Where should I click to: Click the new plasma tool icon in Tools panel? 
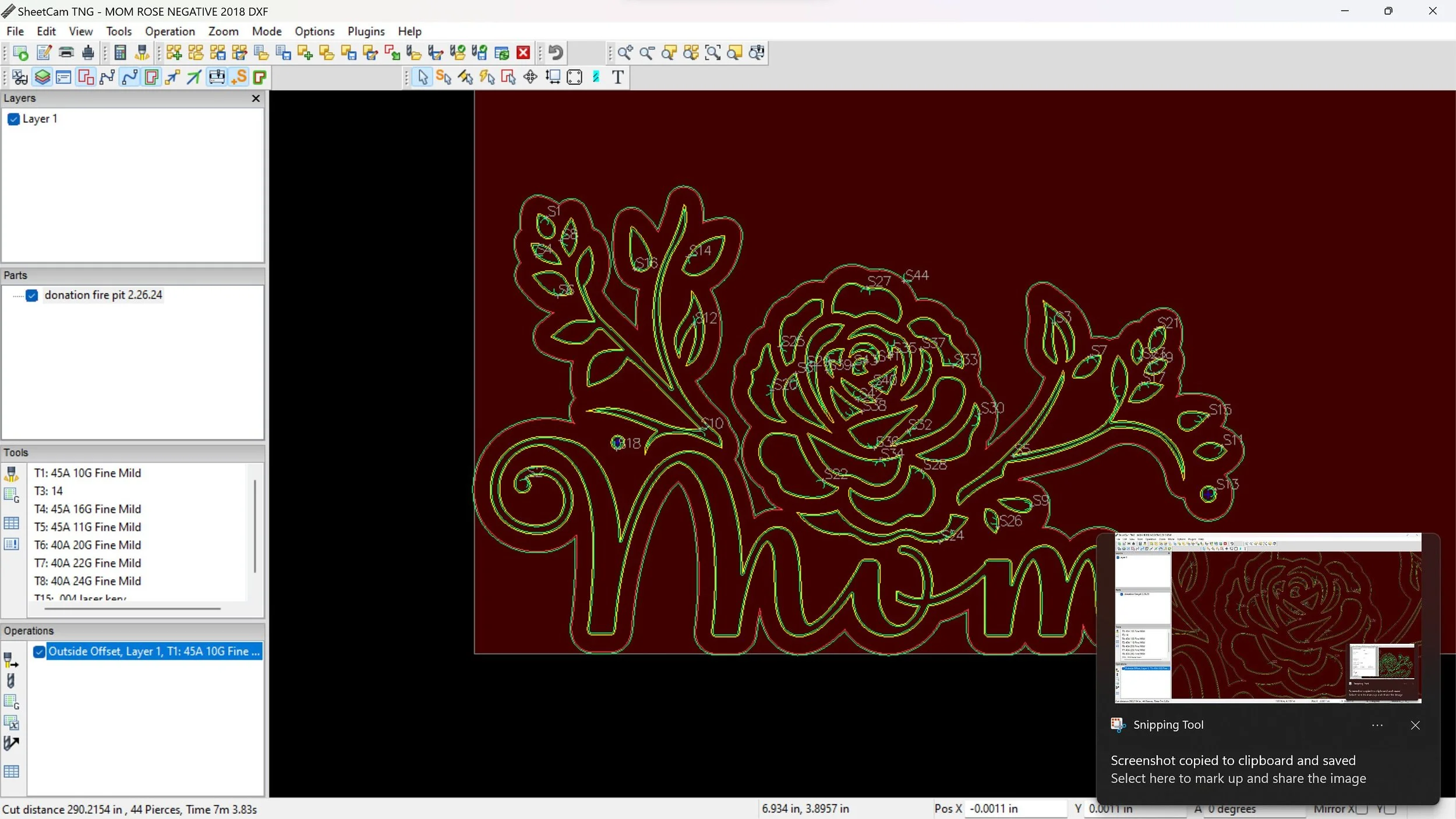coord(11,473)
